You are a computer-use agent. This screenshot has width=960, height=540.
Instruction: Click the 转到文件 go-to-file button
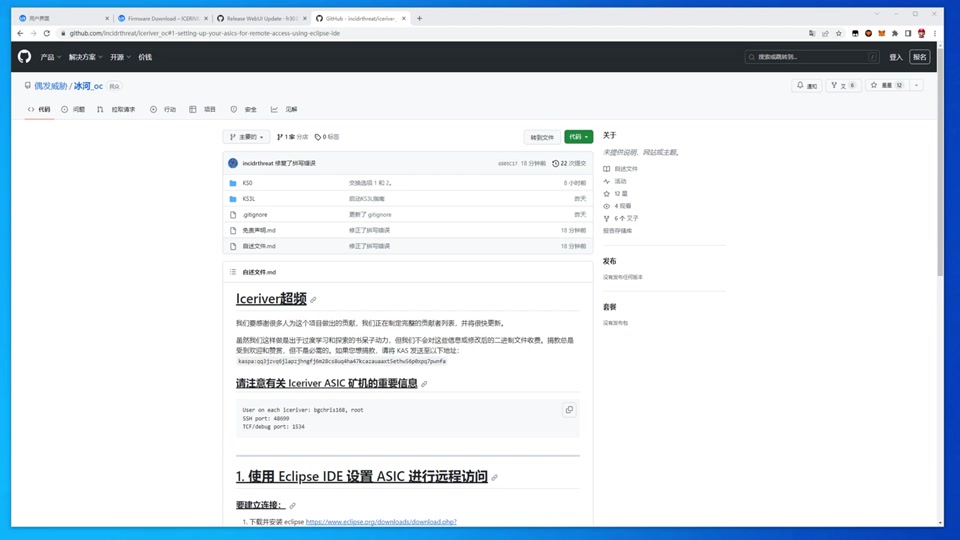[542, 137]
